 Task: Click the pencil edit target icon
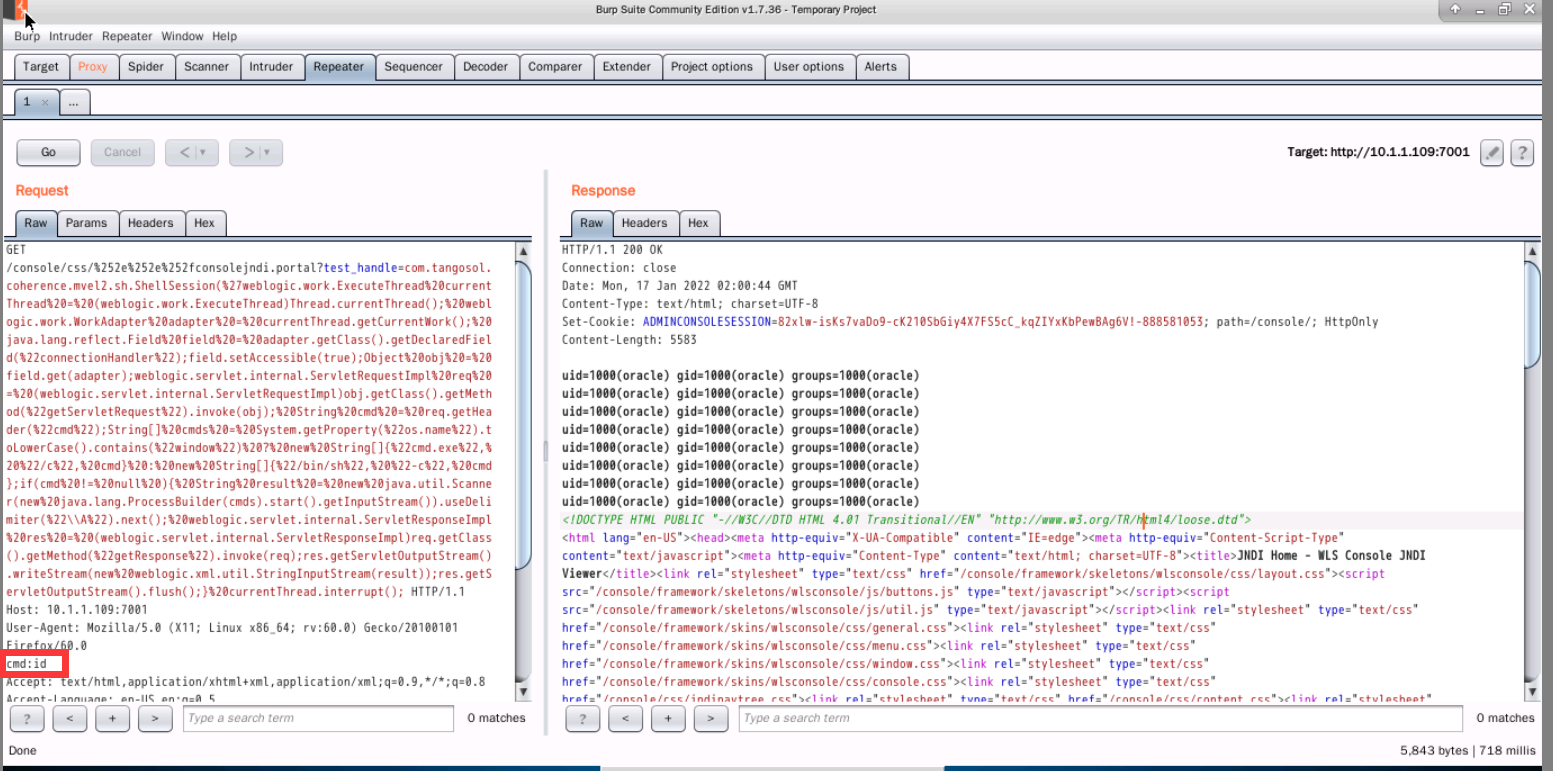1492,153
